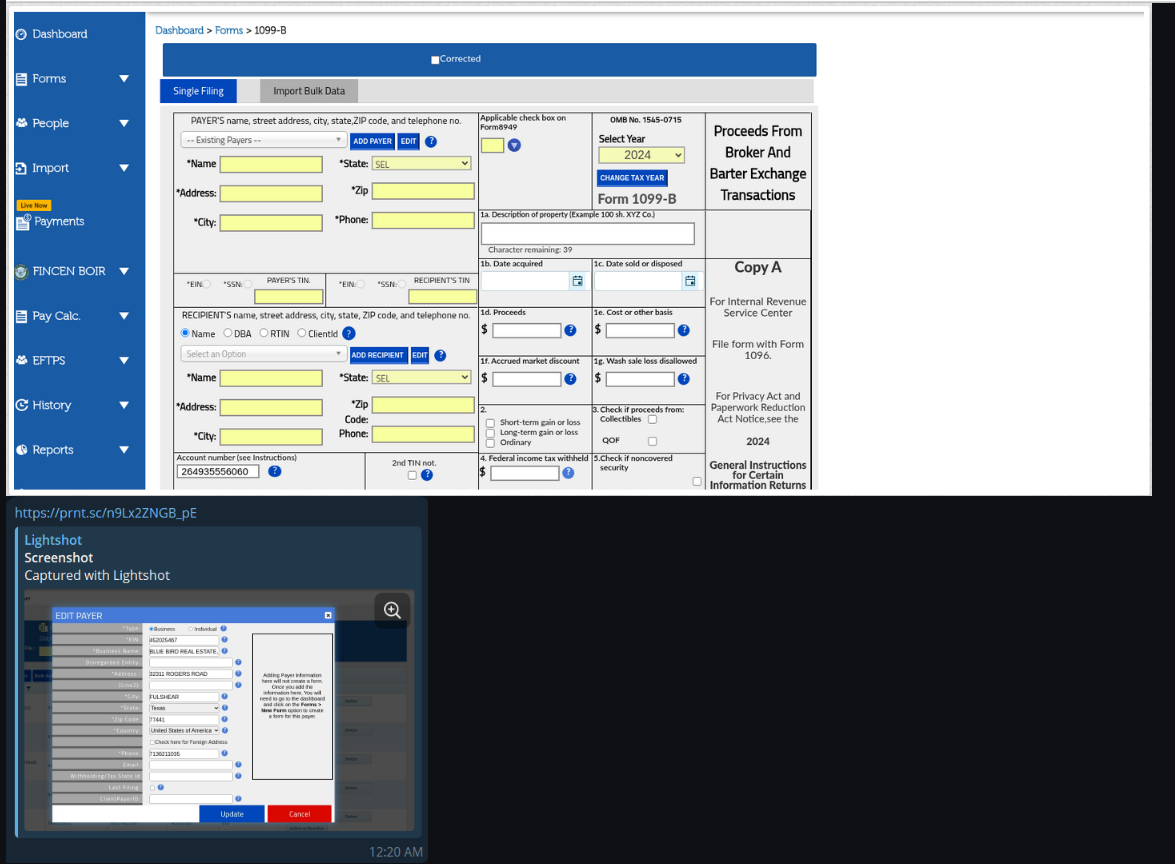
Task: Click the magnifier zoom icon on Lightshot preview
Action: (x=392, y=610)
